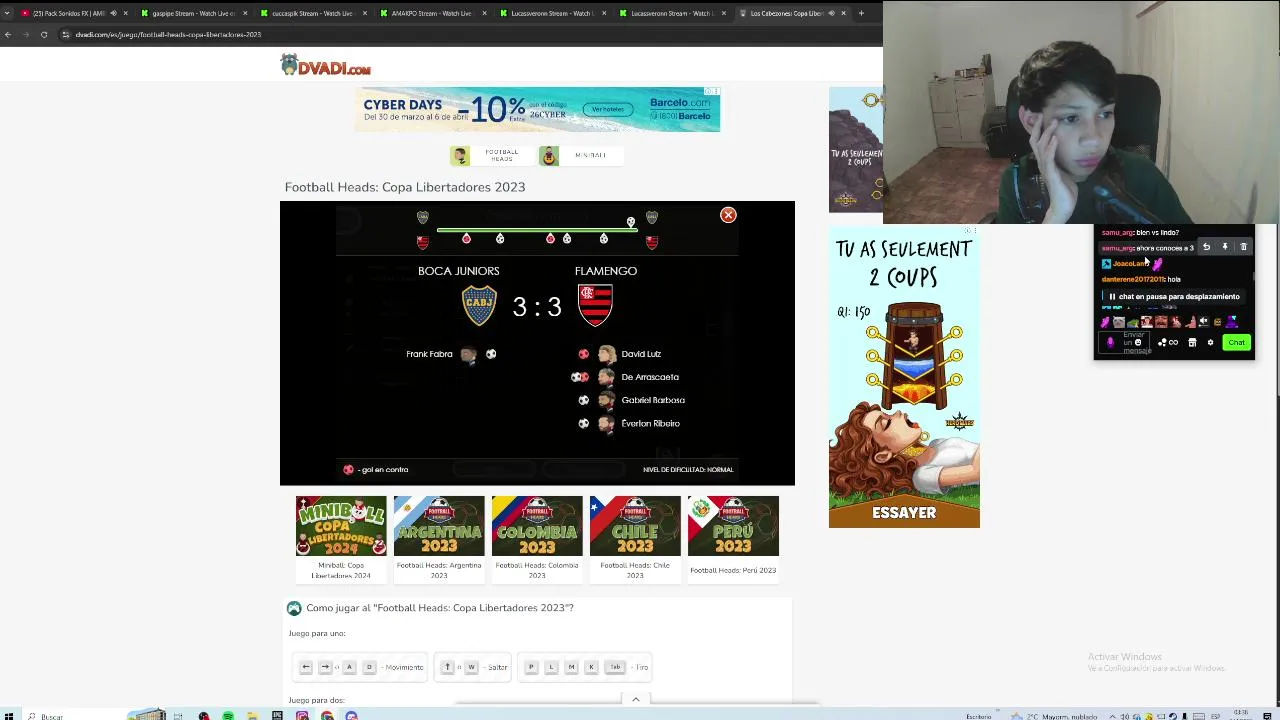This screenshot has width=1280, height=720.
Task: Delete the chat message with trash icon
Action: 1244,247
